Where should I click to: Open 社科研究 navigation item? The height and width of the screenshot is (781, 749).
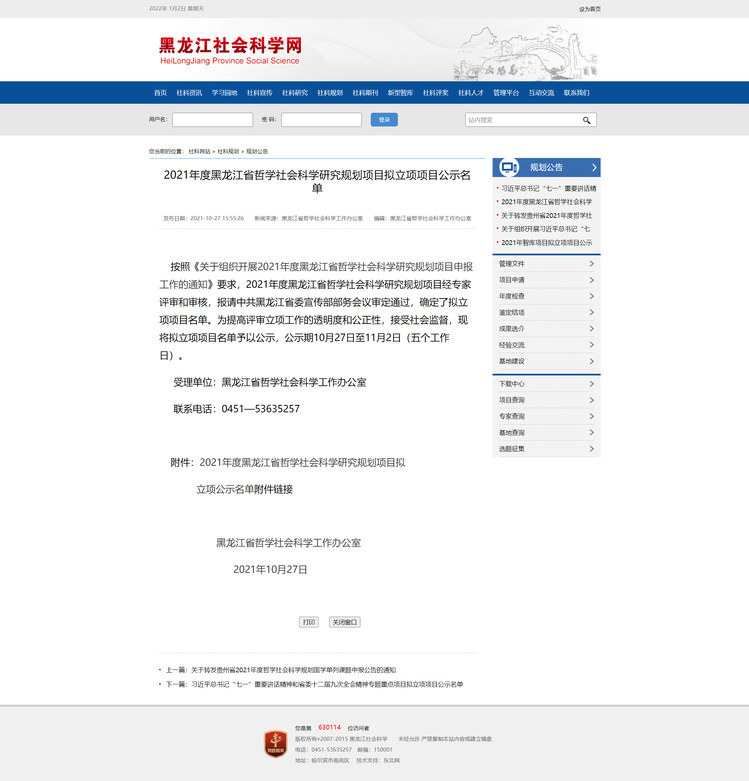coord(295,93)
